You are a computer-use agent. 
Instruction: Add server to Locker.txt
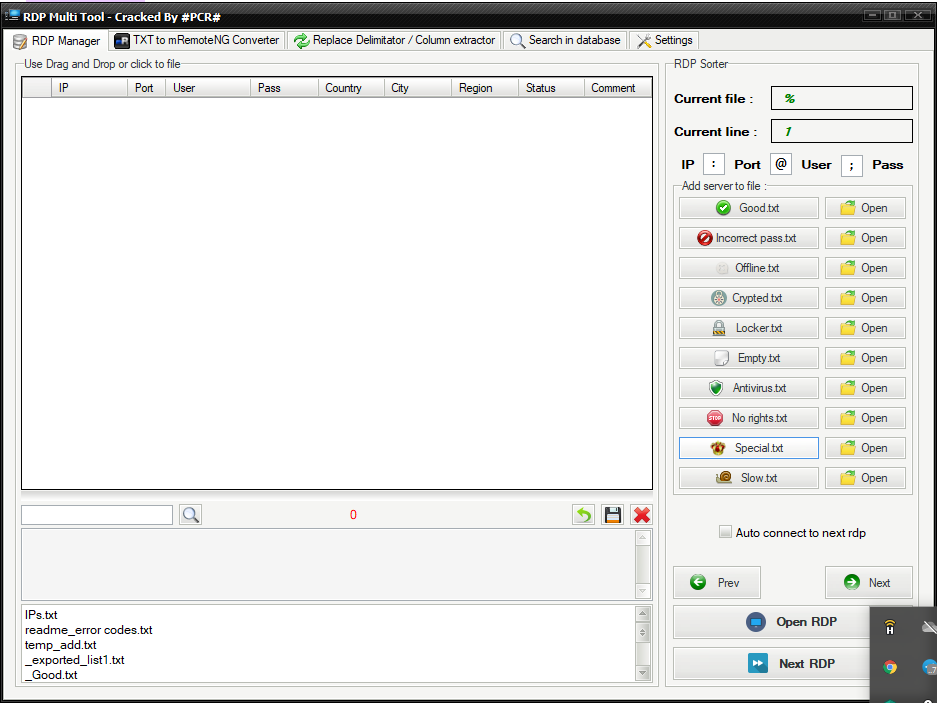(x=748, y=328)
